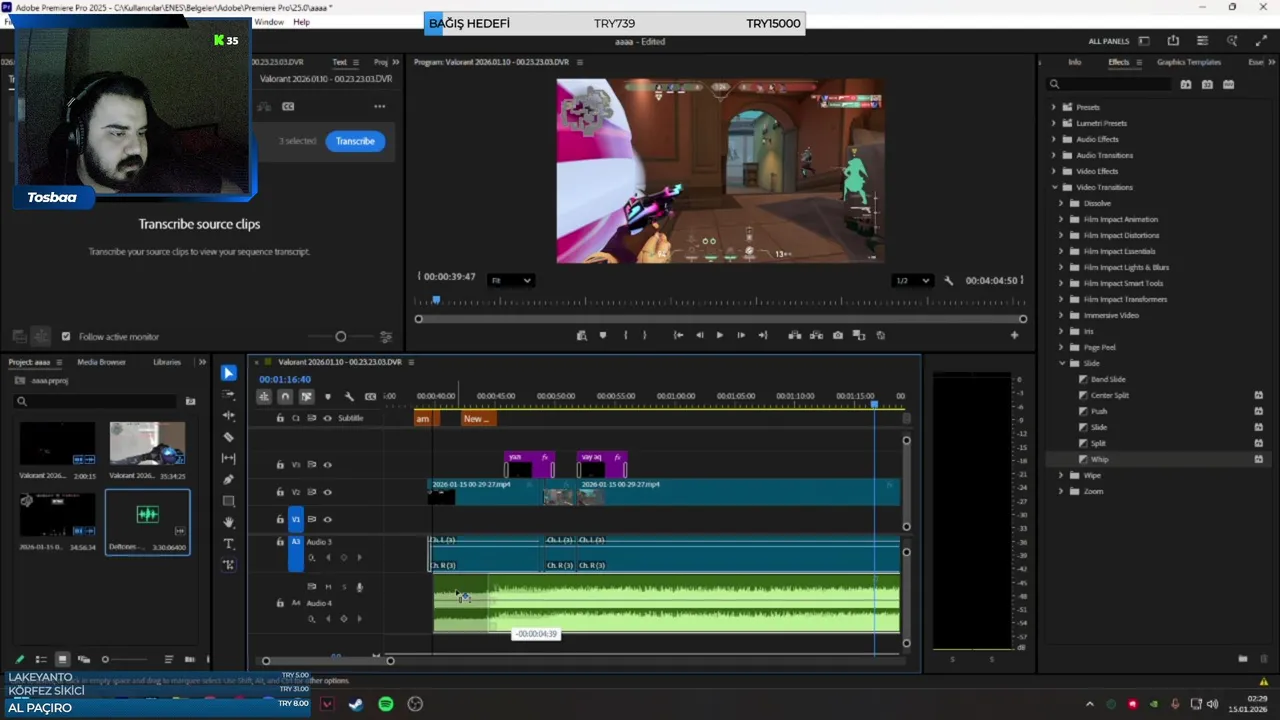1280x720 pixels.
Task: Select the Track Select Forward tool
Action: tap(228, 394)
